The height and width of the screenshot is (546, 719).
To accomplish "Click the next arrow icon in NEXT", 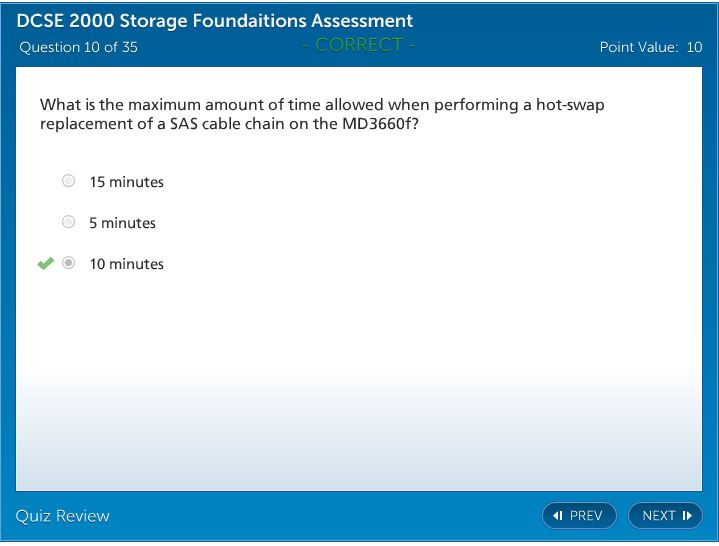I will pyautogui.click(x=687, y=516).
